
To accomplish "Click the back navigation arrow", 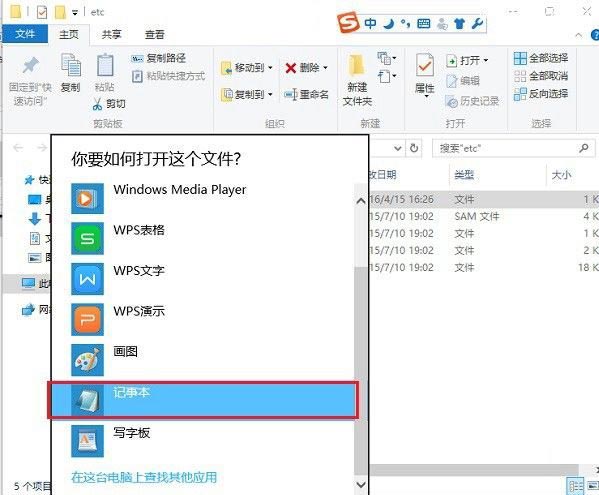I will tap(18, 148).
